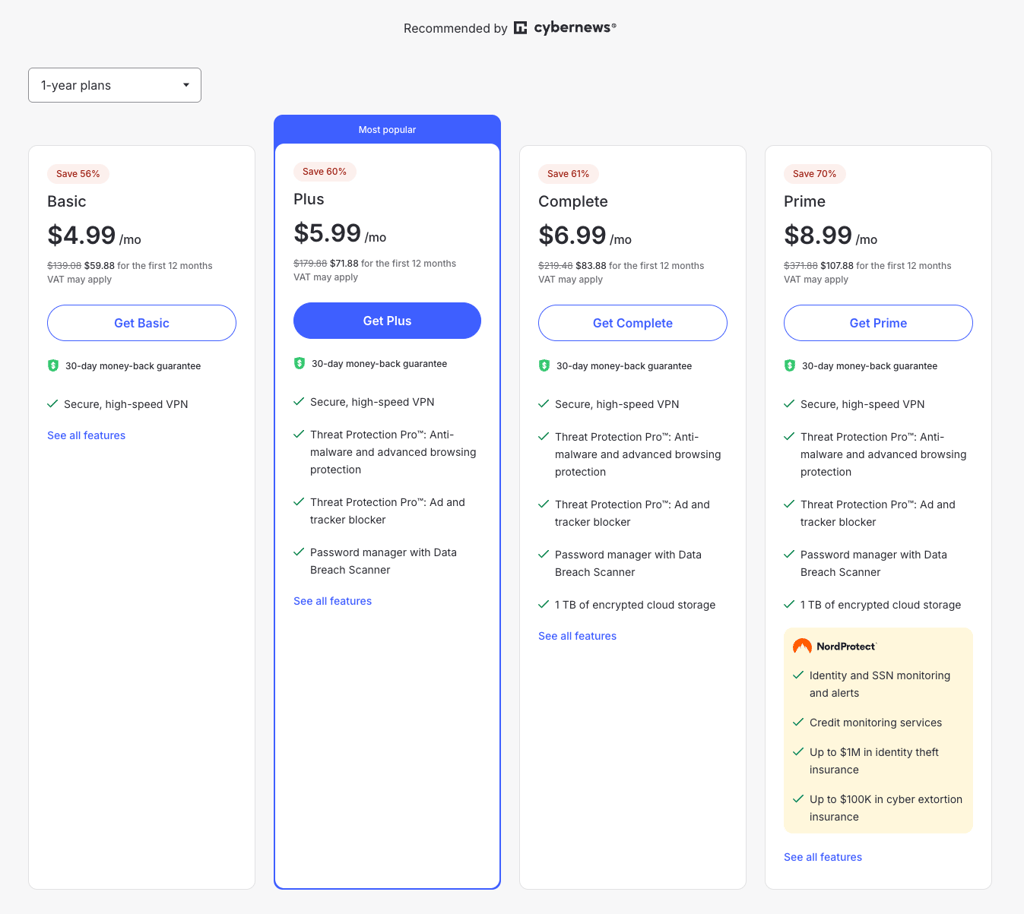Click the Save 70% badge

pos(814,174)
